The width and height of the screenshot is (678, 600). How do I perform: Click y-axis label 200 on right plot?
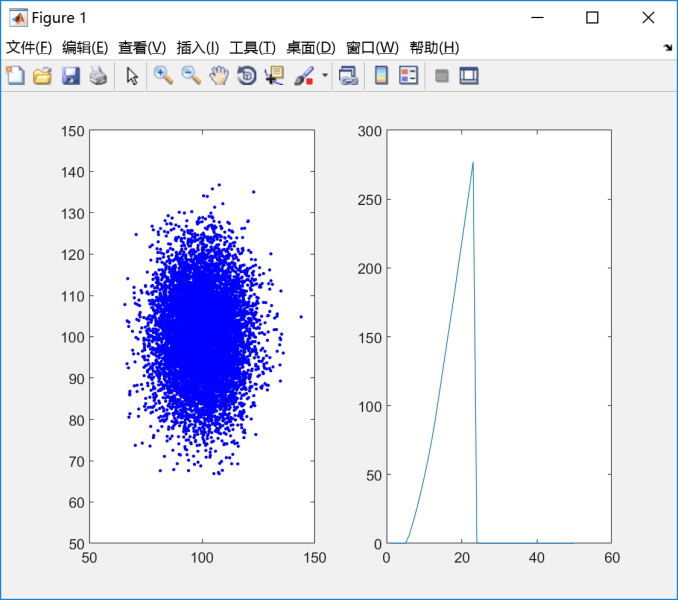click(x=370, y=269)
